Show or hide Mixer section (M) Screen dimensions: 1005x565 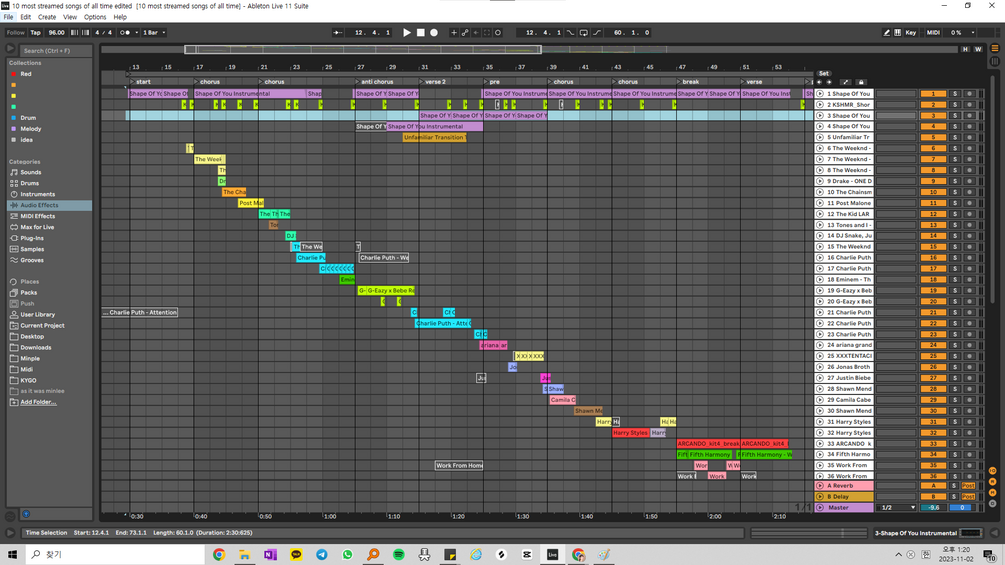[x=992, y=493]
